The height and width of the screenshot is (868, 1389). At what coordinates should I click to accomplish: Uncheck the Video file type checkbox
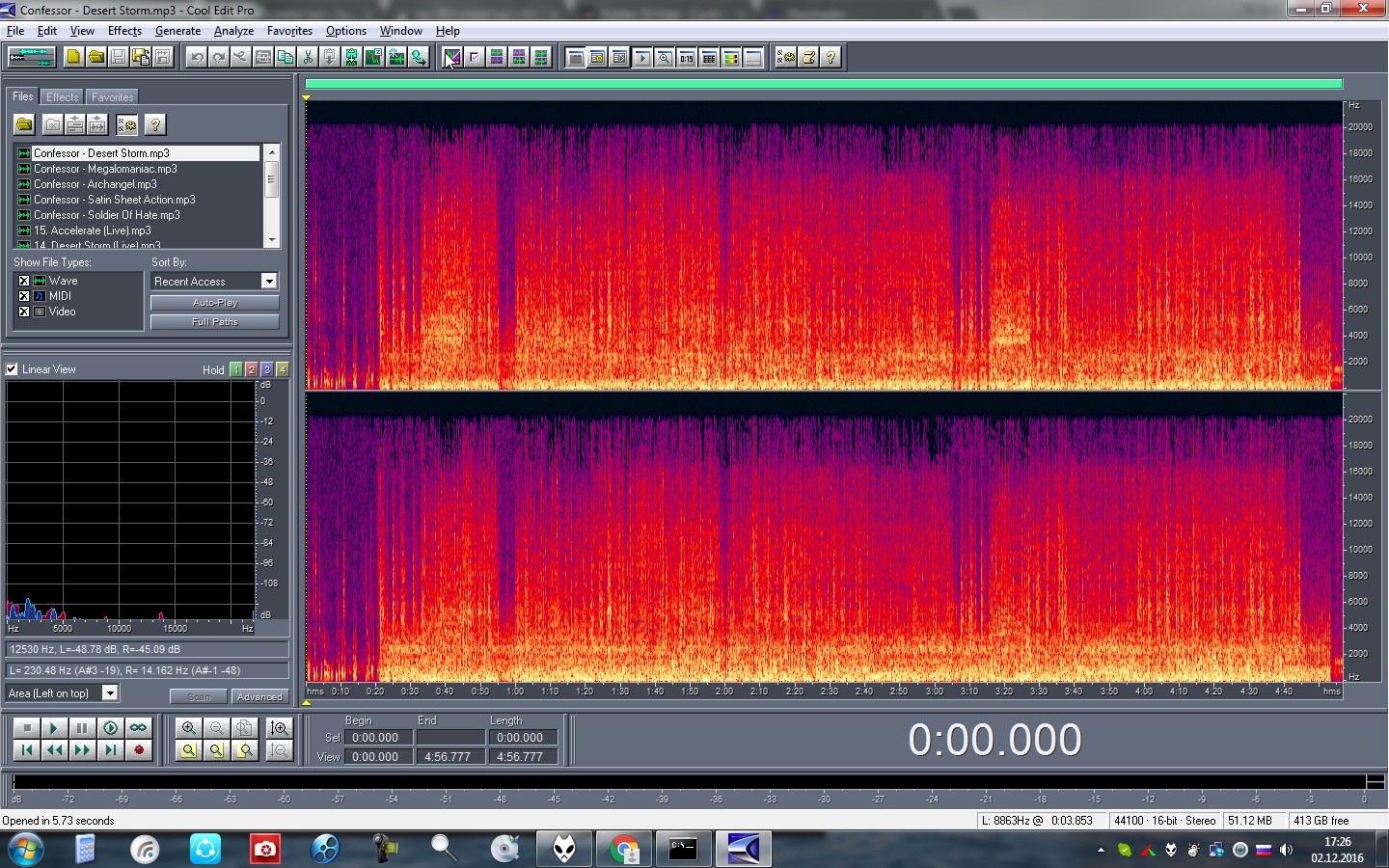24,312
